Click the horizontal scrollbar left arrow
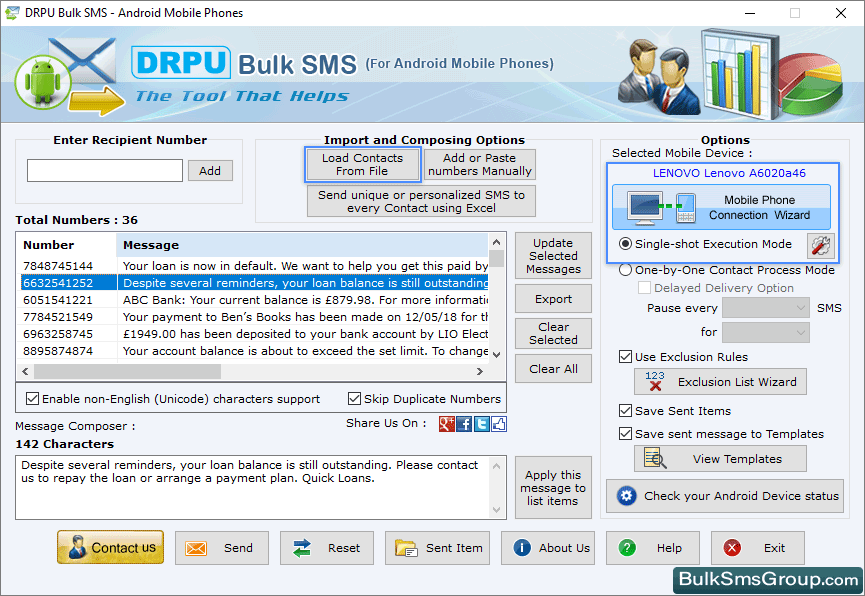This screenshot has width=865, height=596. (25, 371)
